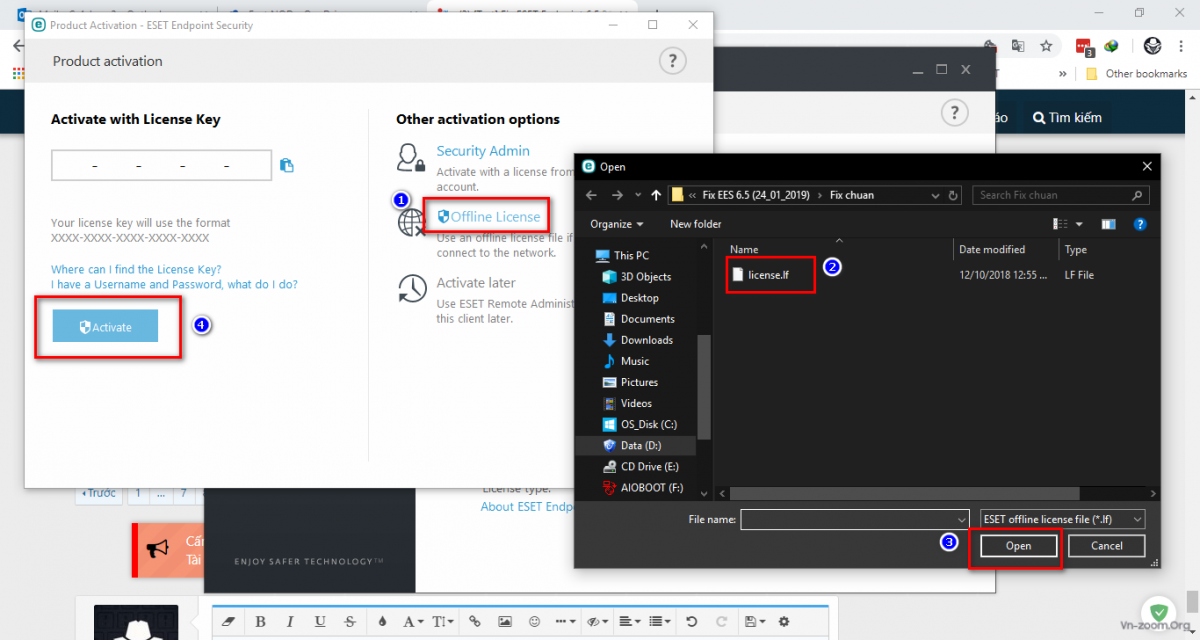The height and width of the screenshot is (640, 1200).
Task: Bookmark the page with the star icon
Action: (1046, 46)
